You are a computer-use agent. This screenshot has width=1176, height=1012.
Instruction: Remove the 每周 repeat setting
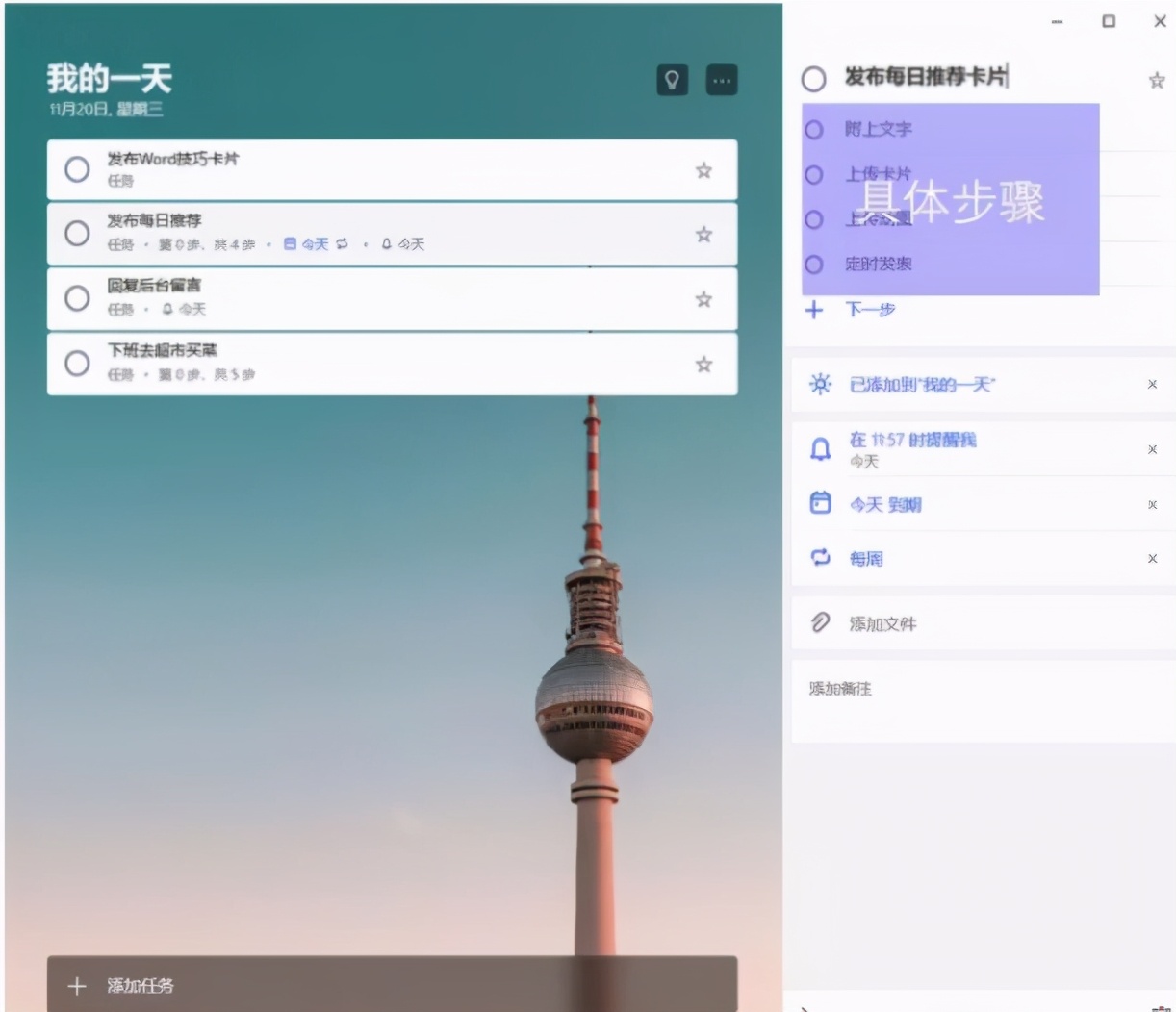click(x=1152, y=558)
